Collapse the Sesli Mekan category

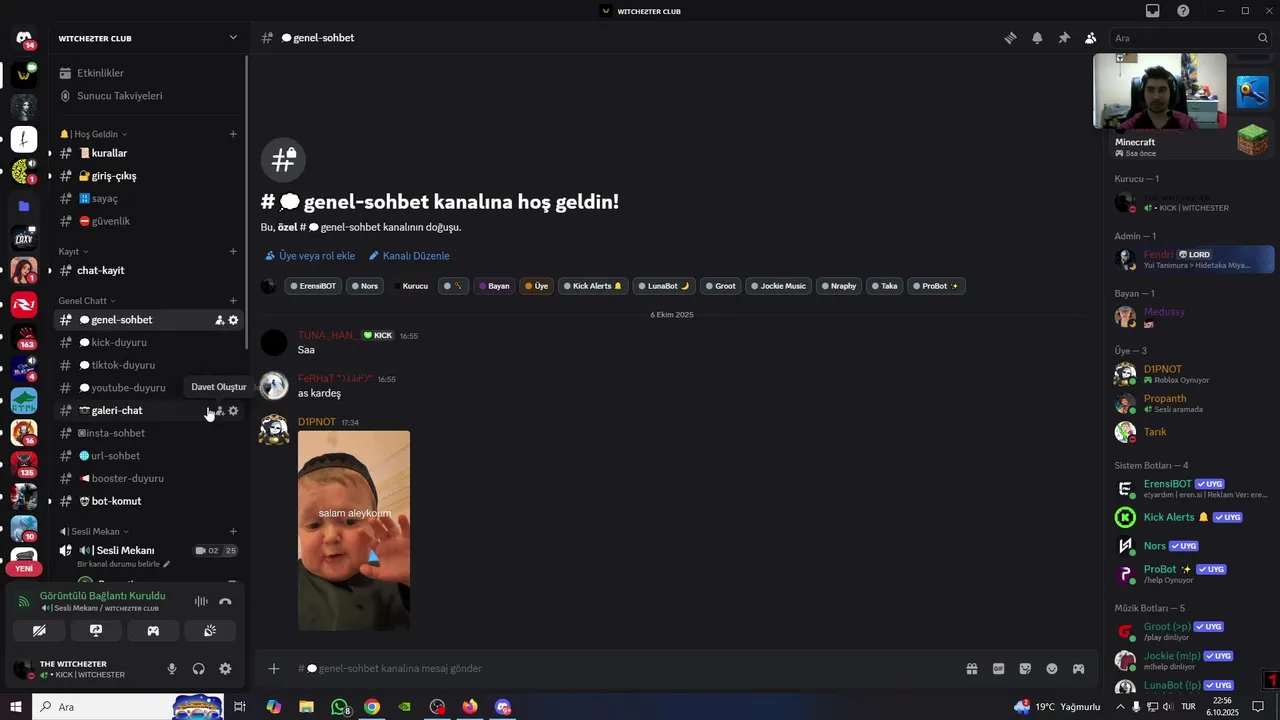[94, 532]
